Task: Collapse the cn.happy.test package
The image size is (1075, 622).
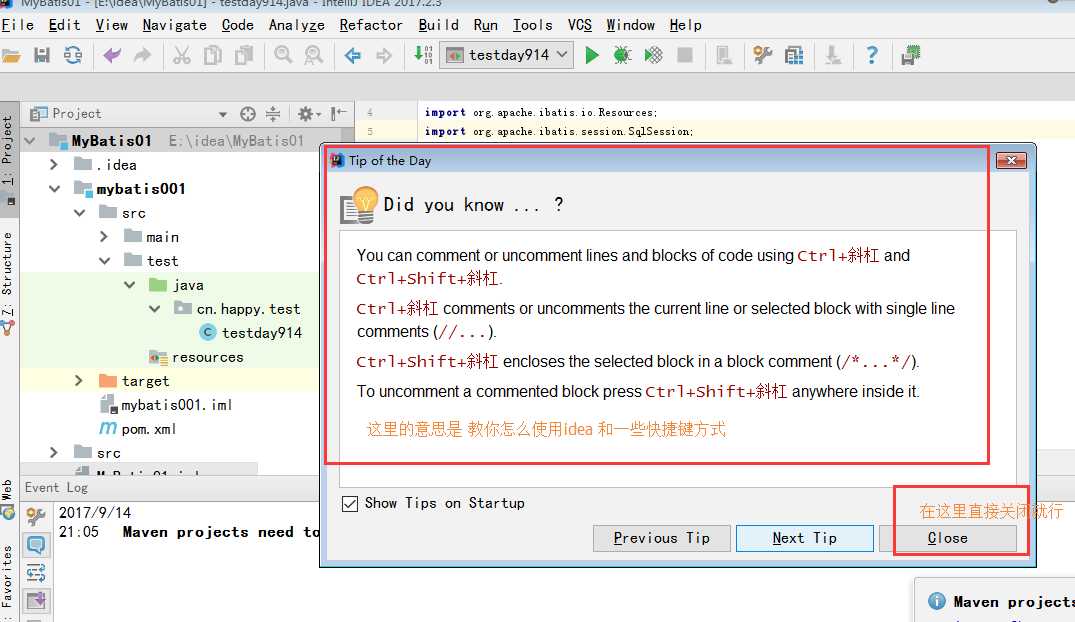Action: pyautogui.click(x=155, y=309)
